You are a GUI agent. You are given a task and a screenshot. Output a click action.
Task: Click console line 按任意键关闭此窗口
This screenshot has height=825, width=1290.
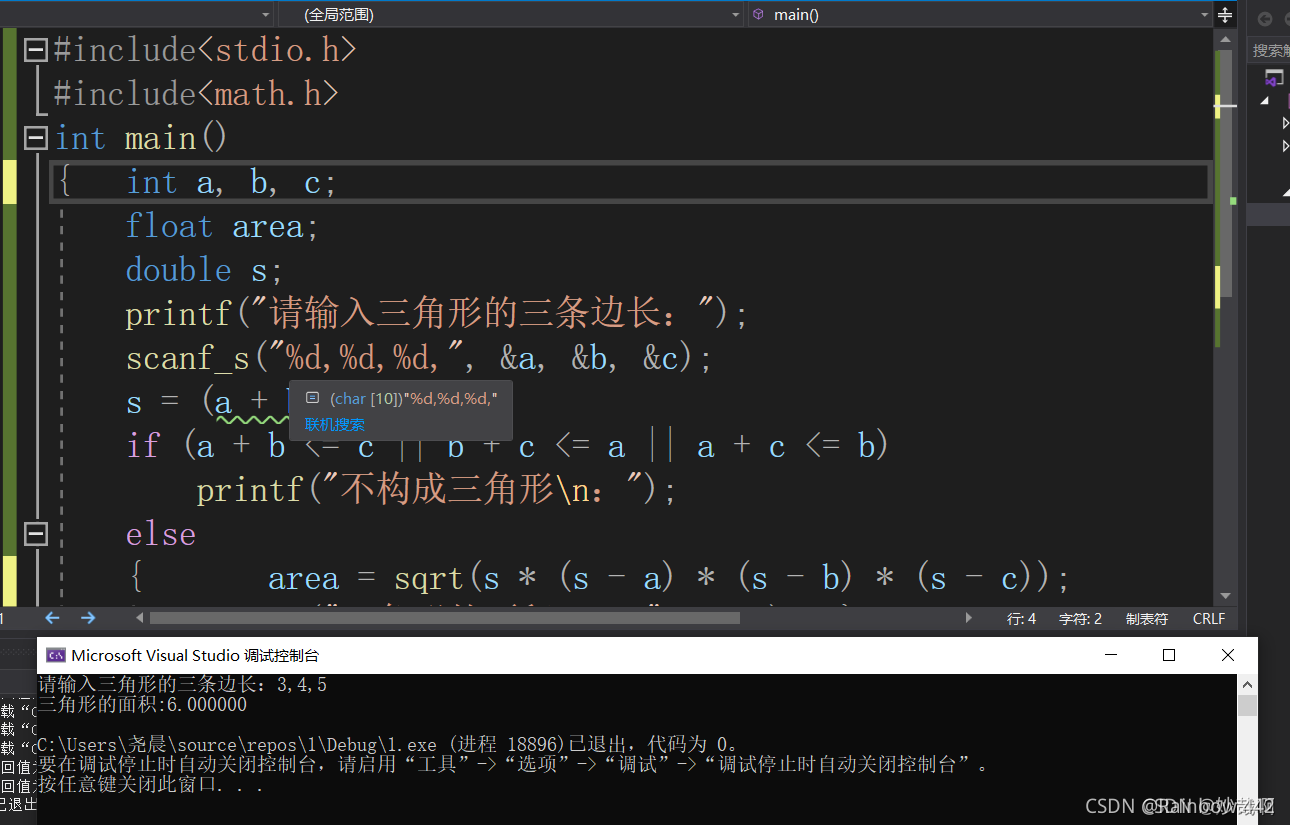151,785
